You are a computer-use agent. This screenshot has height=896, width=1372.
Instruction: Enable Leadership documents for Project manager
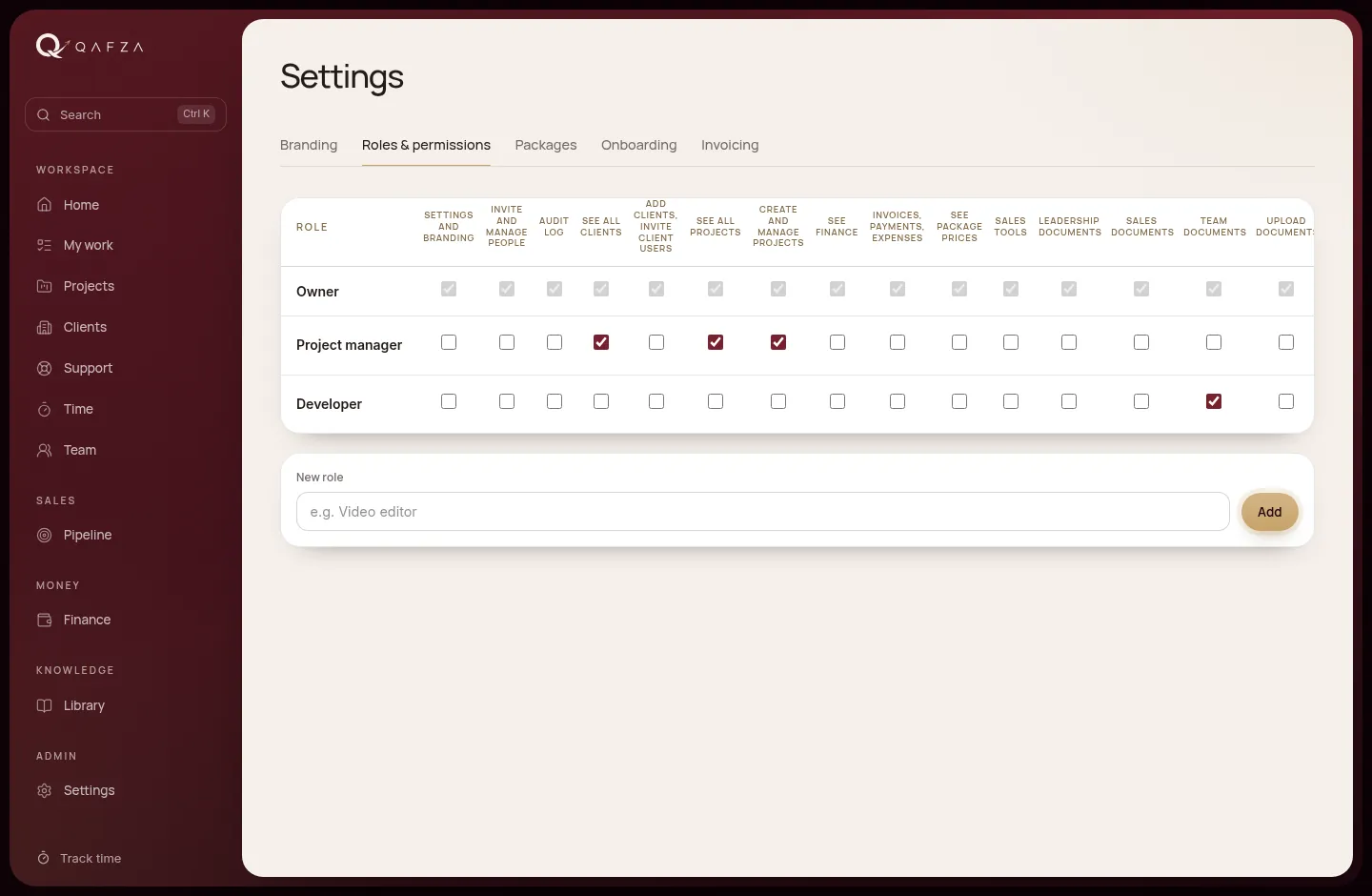point(1069,342)
